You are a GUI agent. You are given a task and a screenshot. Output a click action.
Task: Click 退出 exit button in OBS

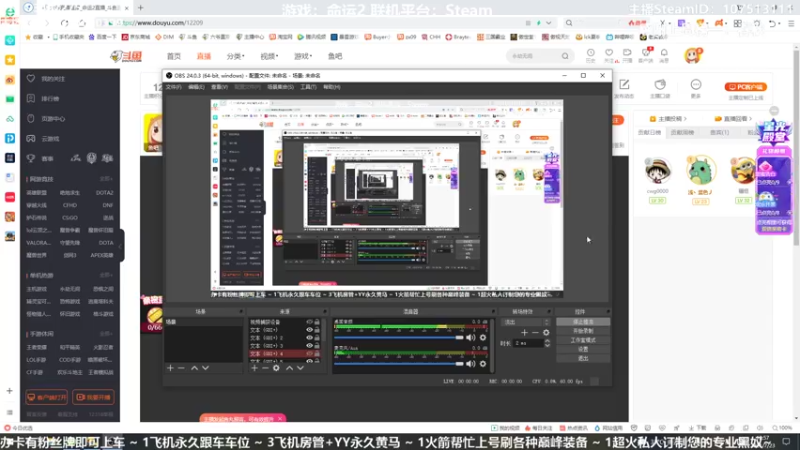(583, 359)
